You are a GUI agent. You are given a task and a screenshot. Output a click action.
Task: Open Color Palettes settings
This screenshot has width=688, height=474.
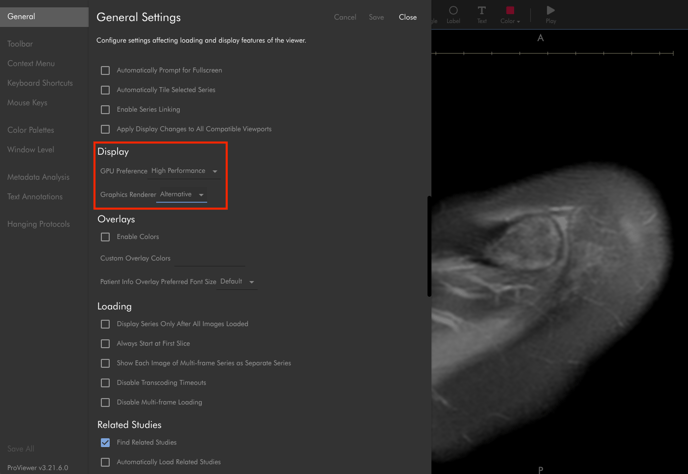pyautogui.click(x=31, y=130)
